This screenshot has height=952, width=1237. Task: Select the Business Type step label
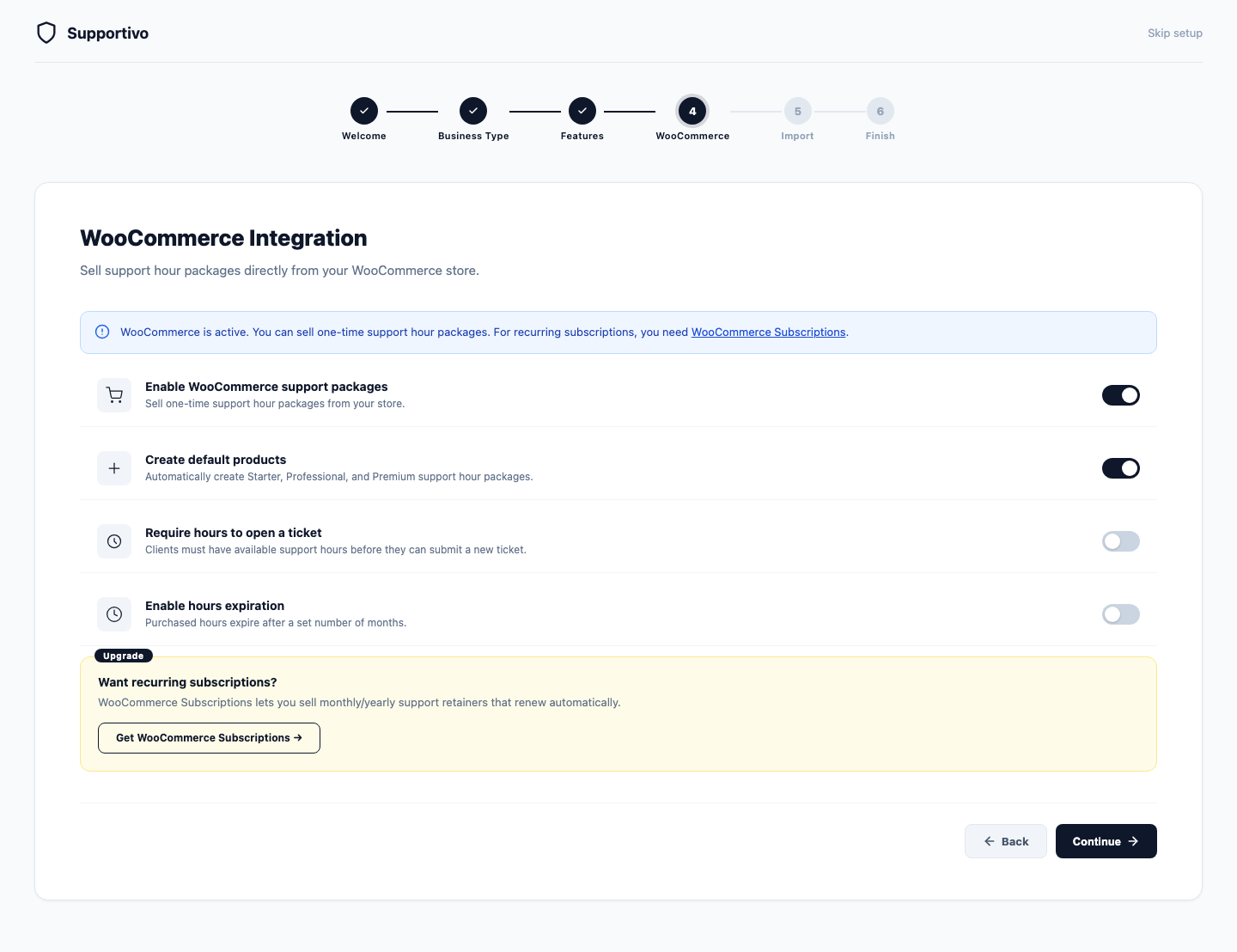click(x=473, y=136)
